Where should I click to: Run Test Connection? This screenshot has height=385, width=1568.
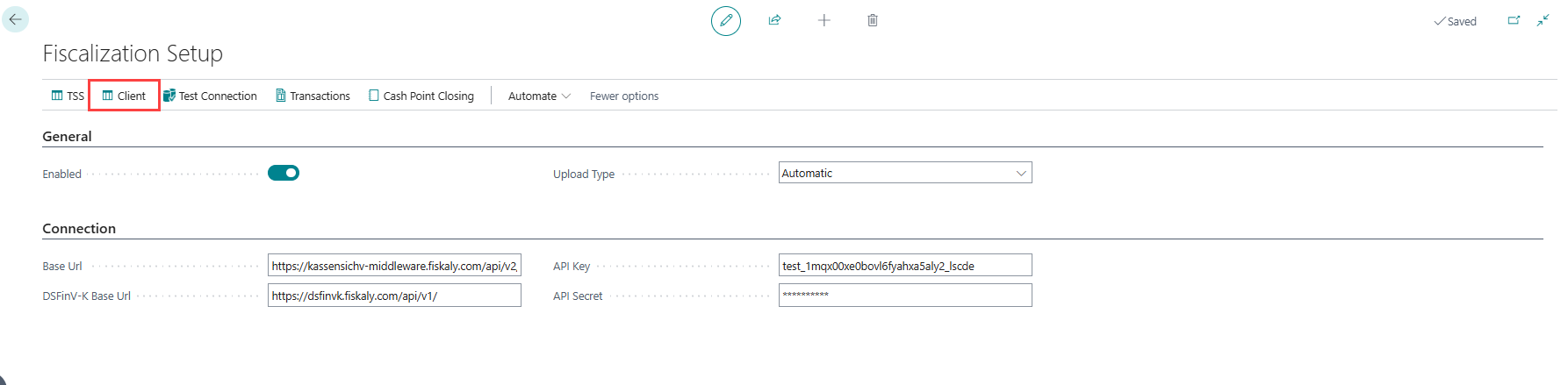(210, 96)
